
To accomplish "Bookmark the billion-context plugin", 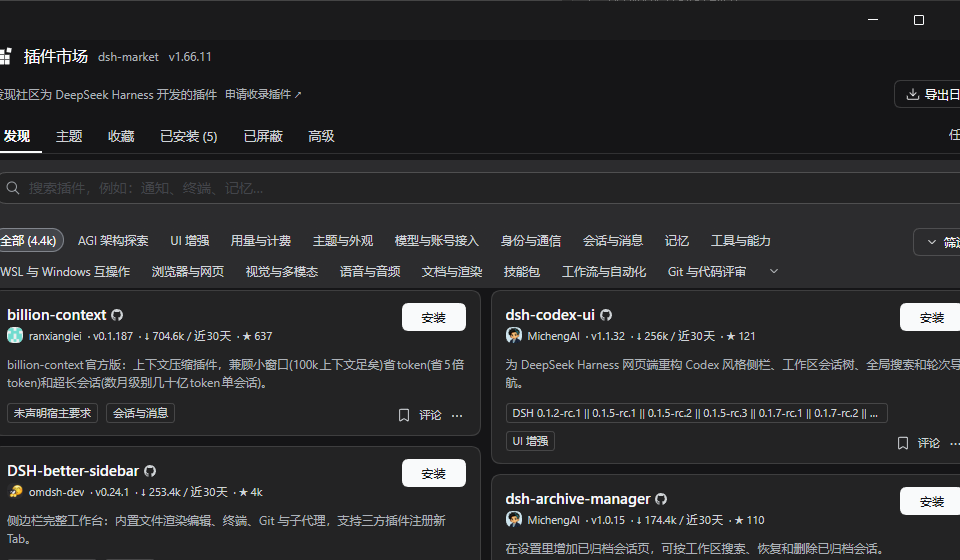I will pyautogui.click(x=403, y=416).
